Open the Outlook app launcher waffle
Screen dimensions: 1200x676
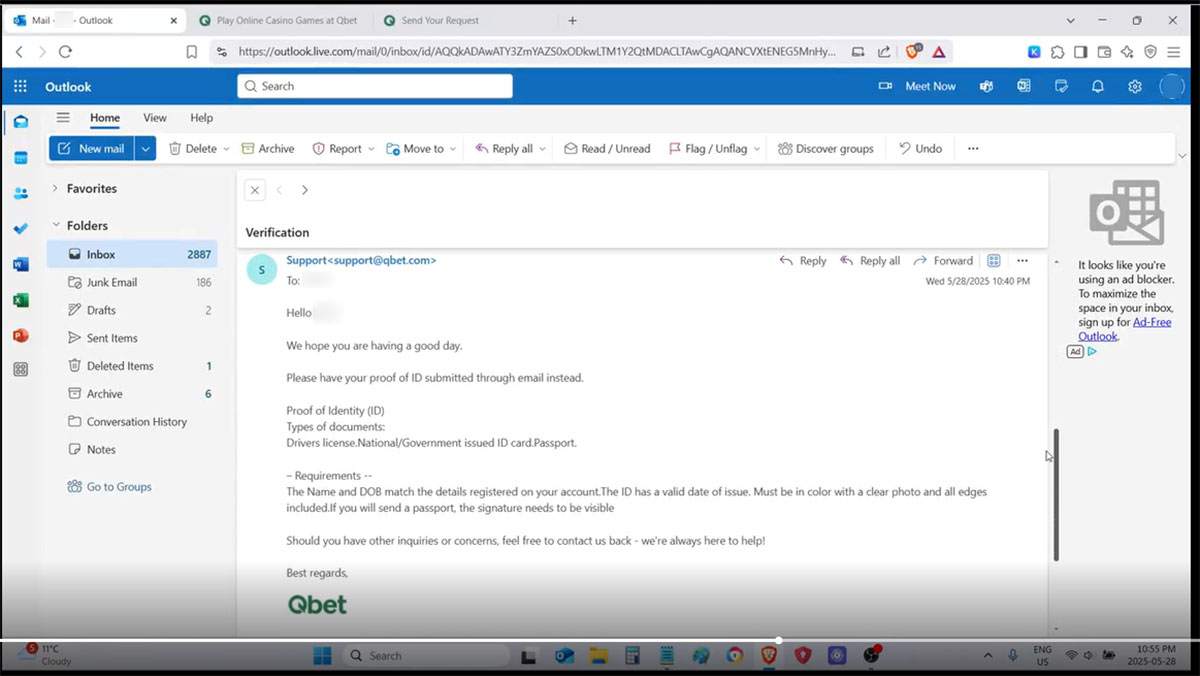click(20, 87)
